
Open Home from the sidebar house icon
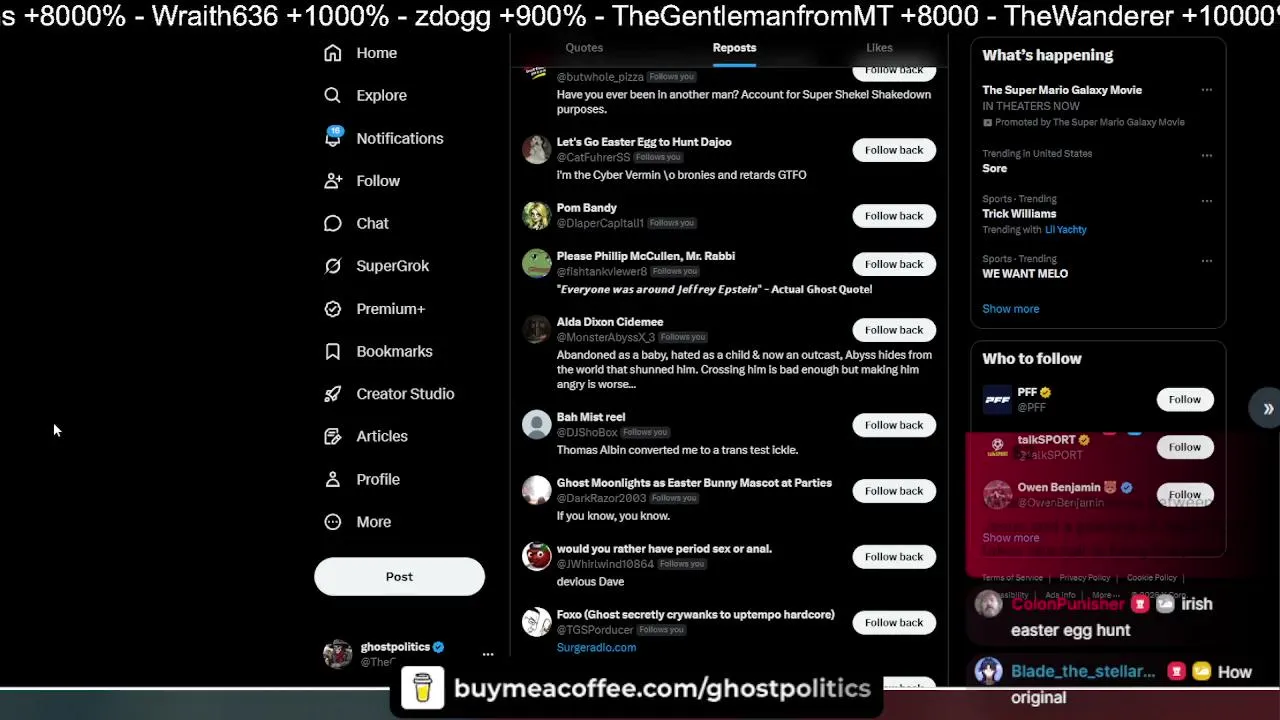[x=333, y=53]
